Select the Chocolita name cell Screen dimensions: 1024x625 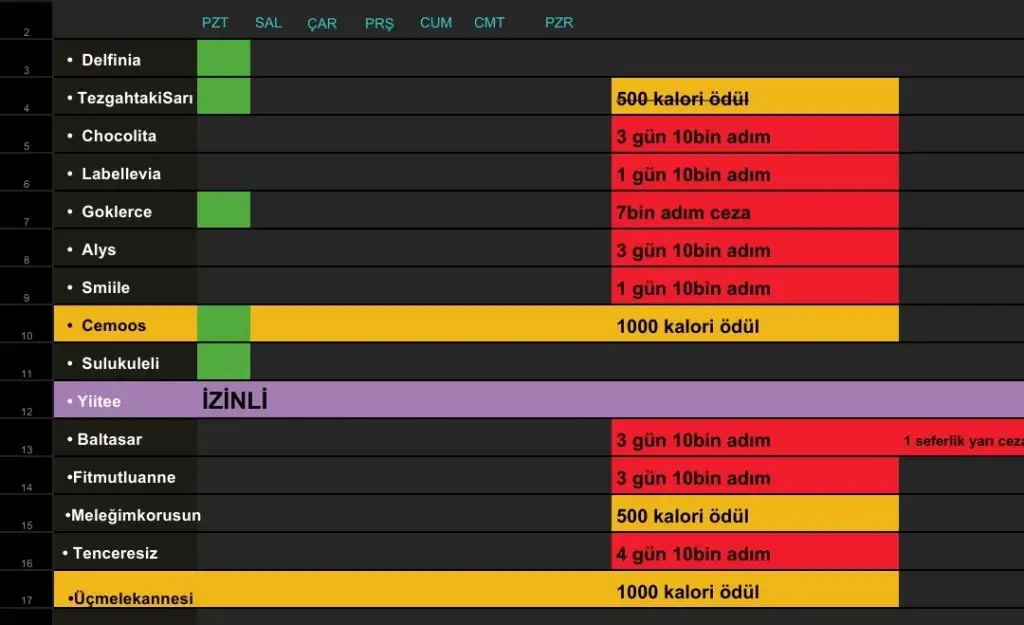click(124, 136)
